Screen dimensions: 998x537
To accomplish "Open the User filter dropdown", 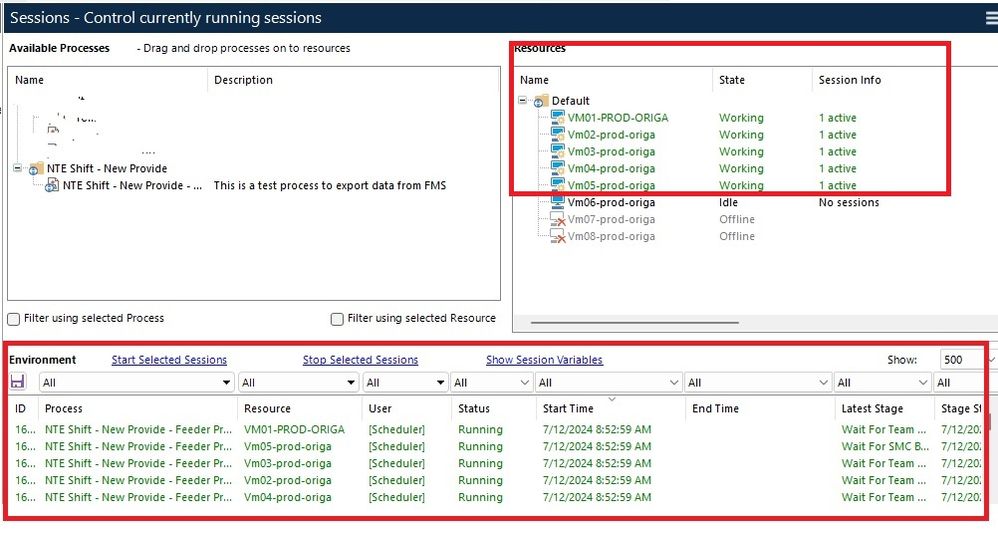I will (440, 382).
